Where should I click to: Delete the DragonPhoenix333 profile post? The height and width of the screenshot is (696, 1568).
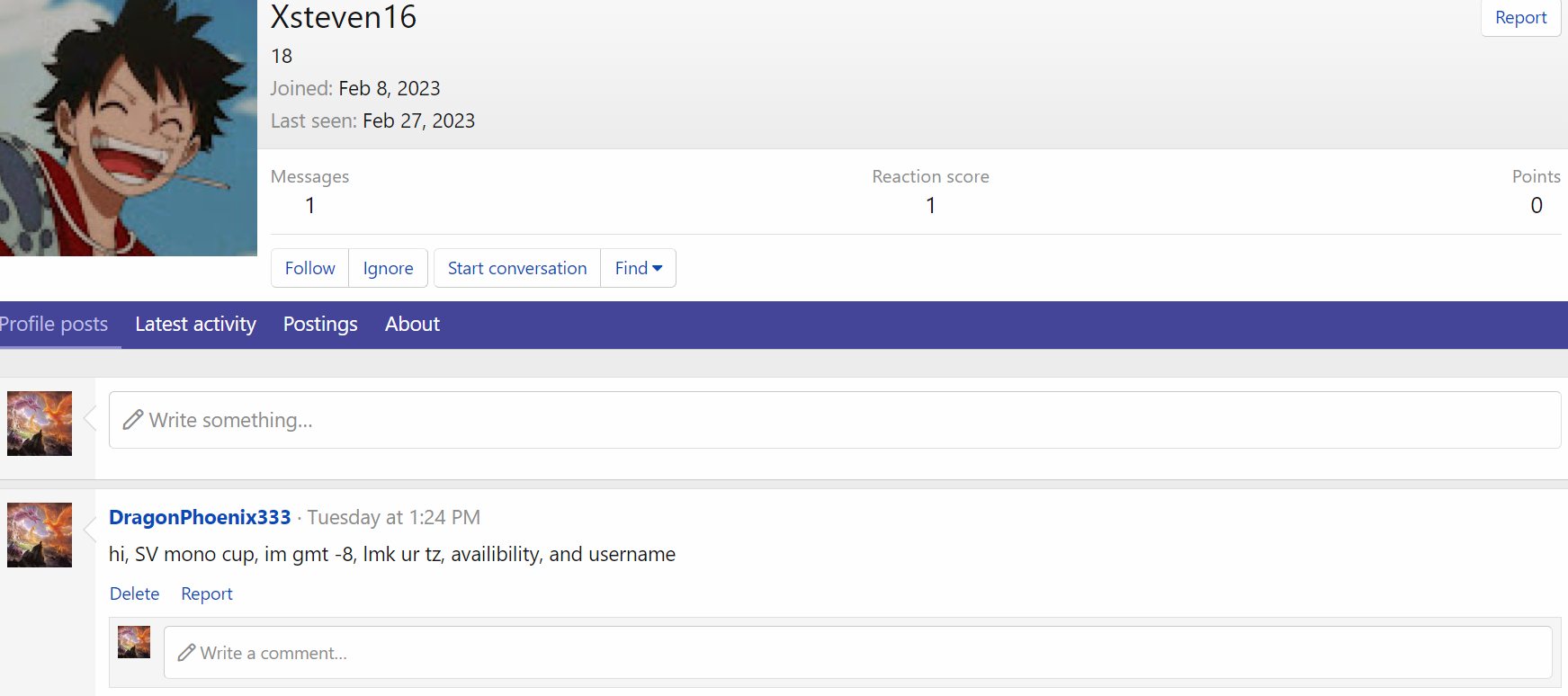tap(134, 593)
